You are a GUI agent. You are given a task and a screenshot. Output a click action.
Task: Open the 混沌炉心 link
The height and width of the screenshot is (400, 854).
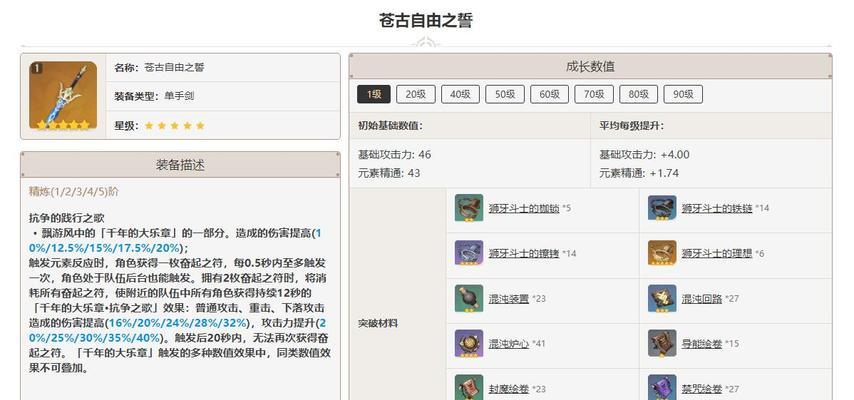[509, 344]
